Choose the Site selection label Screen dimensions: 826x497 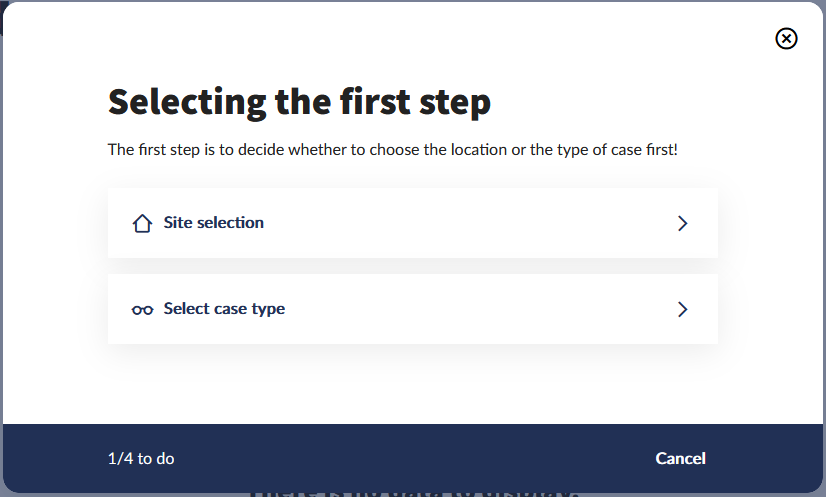(x=214, y=223)
